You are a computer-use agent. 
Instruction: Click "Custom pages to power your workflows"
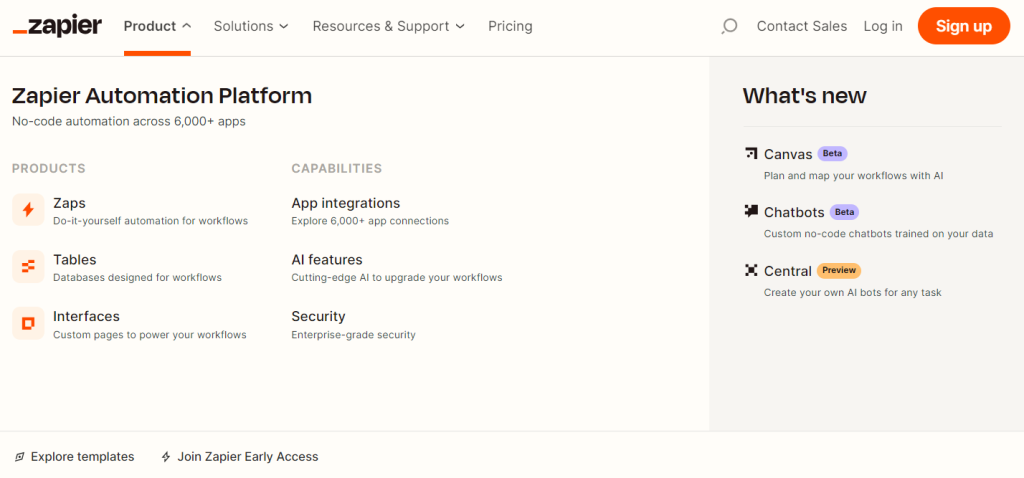pyautogui.click(x=150, y=335)
